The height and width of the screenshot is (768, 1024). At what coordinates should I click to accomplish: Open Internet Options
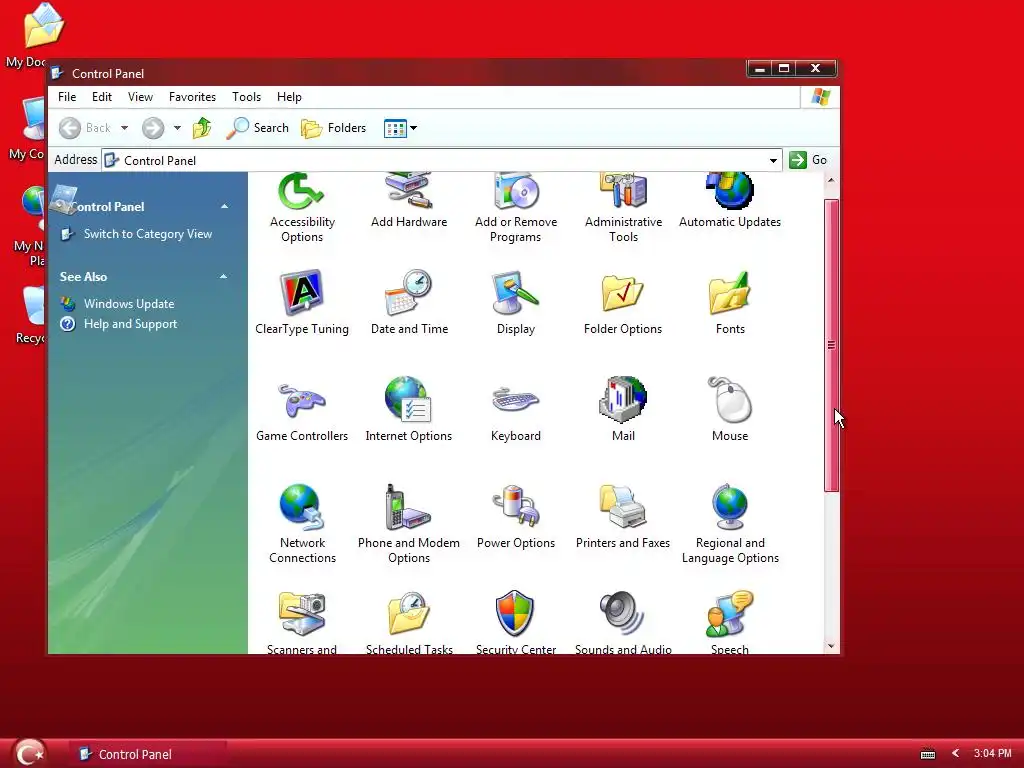408,409
